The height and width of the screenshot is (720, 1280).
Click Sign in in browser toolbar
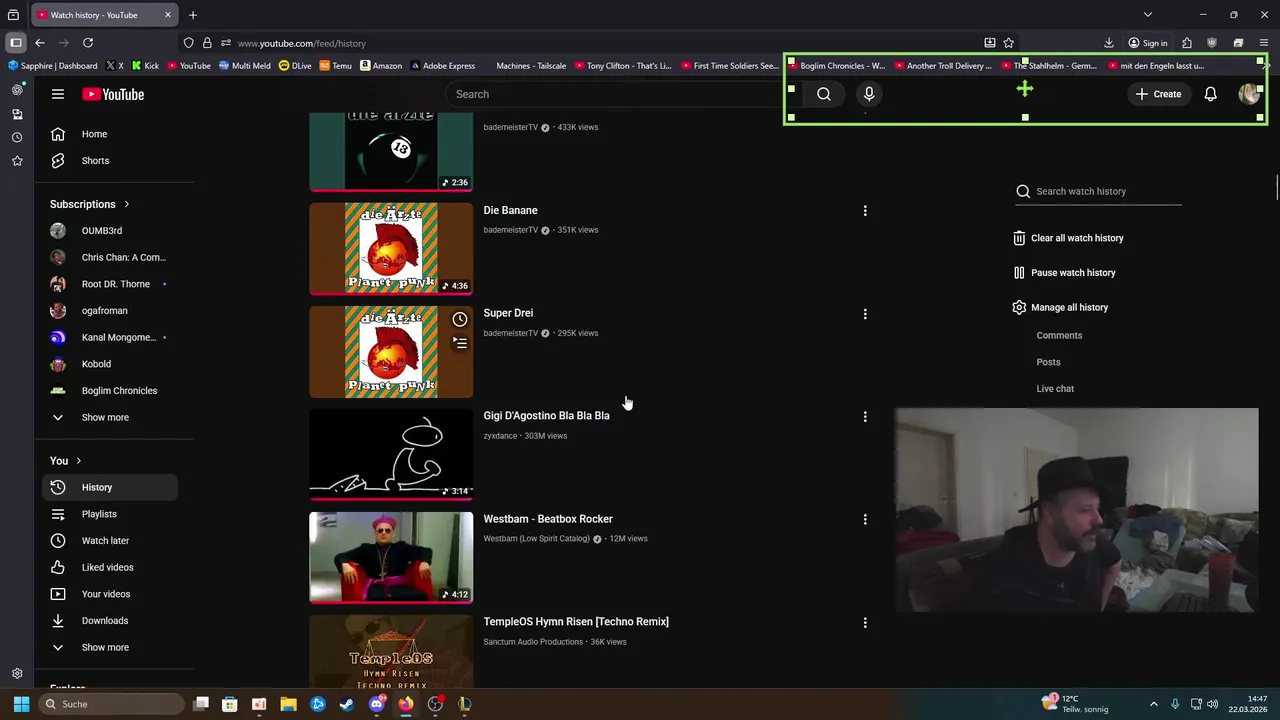point(1147,43)
